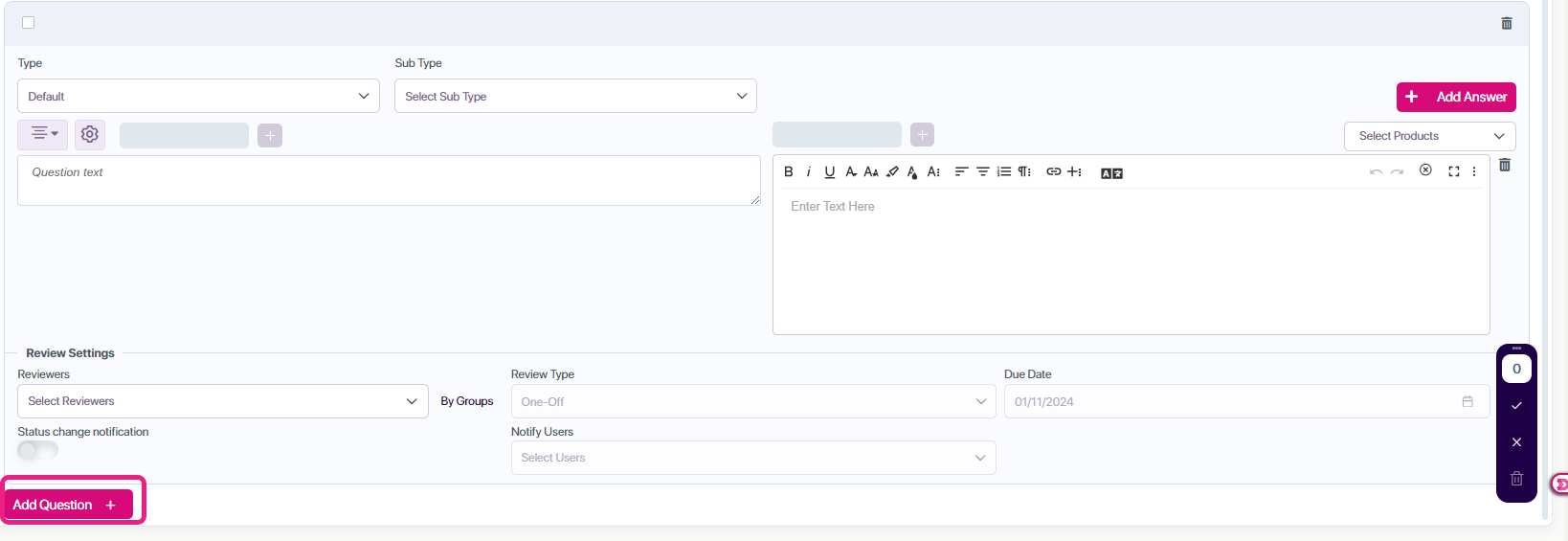This screenshot has height=541, width=1568.
Task: Align text left in answer editor
Action: (x=961, y=172)
